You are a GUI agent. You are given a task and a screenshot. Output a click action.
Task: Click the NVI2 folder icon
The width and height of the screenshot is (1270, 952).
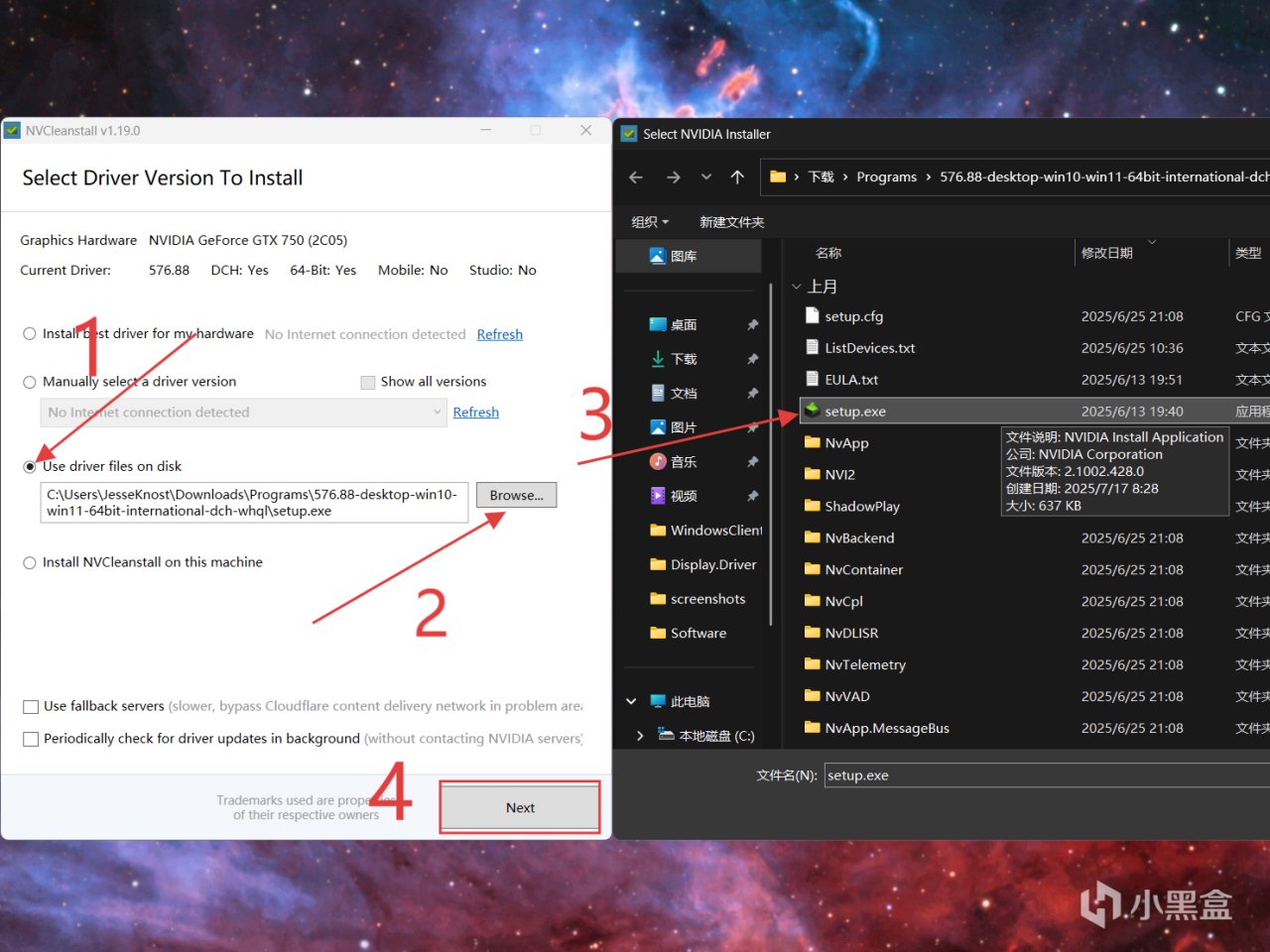click(x=812, y=474)
